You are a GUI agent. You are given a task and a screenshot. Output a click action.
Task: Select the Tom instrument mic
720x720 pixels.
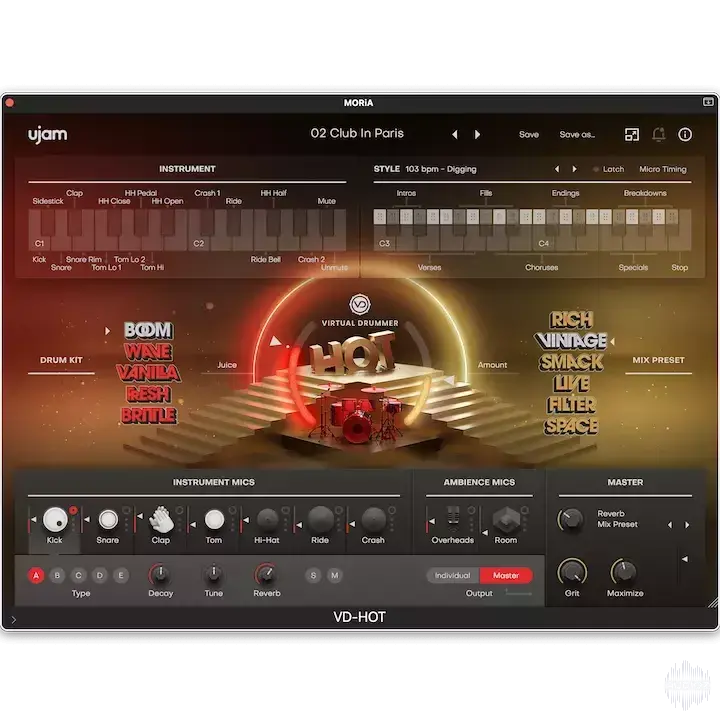tap(214, 520)
